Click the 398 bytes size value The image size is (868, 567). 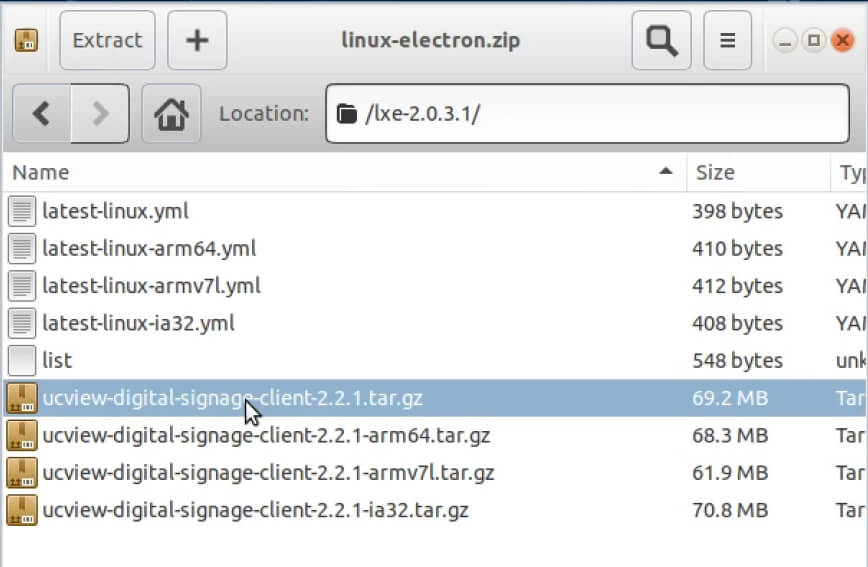(x=737, y=212)
